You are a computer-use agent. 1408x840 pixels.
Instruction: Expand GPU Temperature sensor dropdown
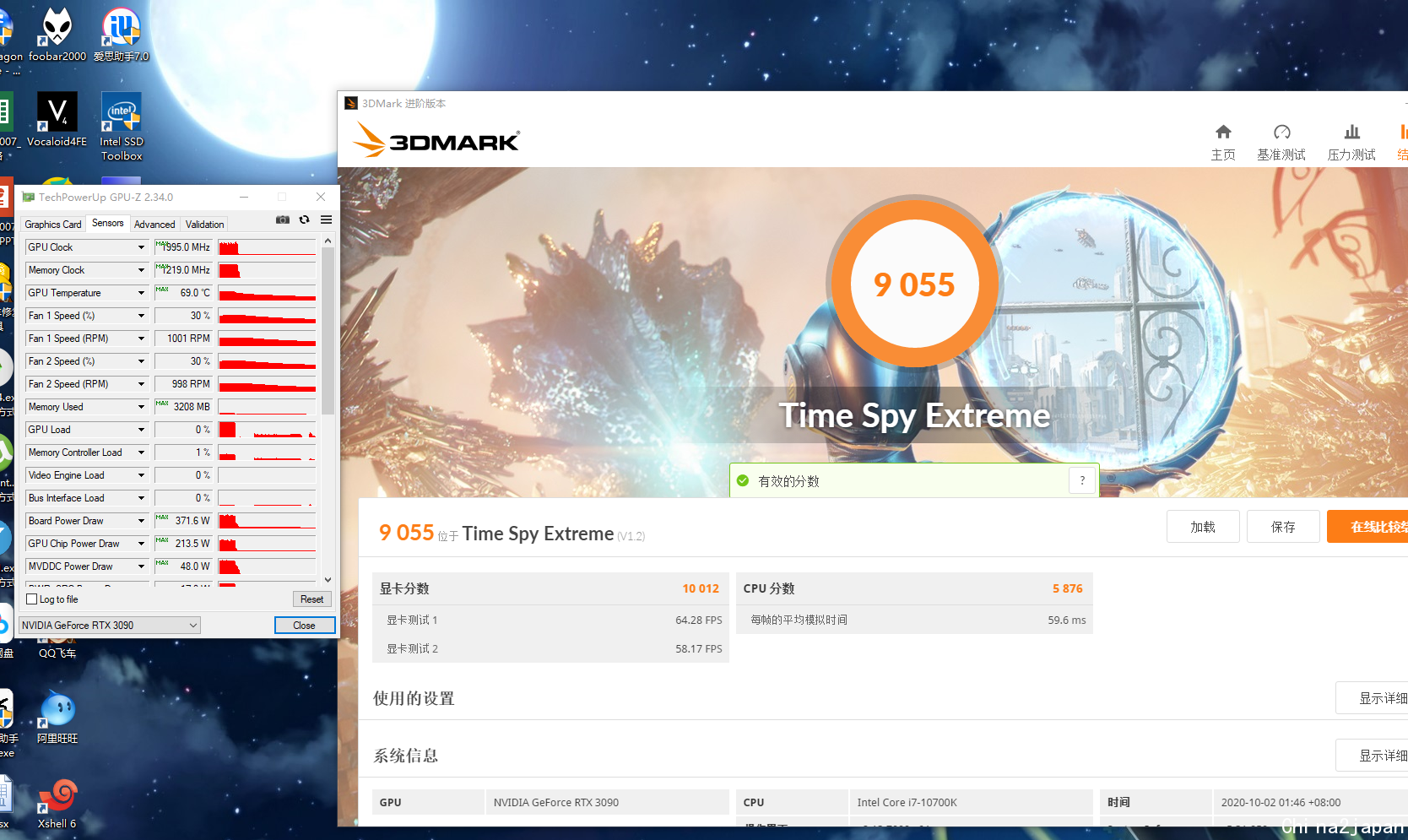tap(141, 293)
